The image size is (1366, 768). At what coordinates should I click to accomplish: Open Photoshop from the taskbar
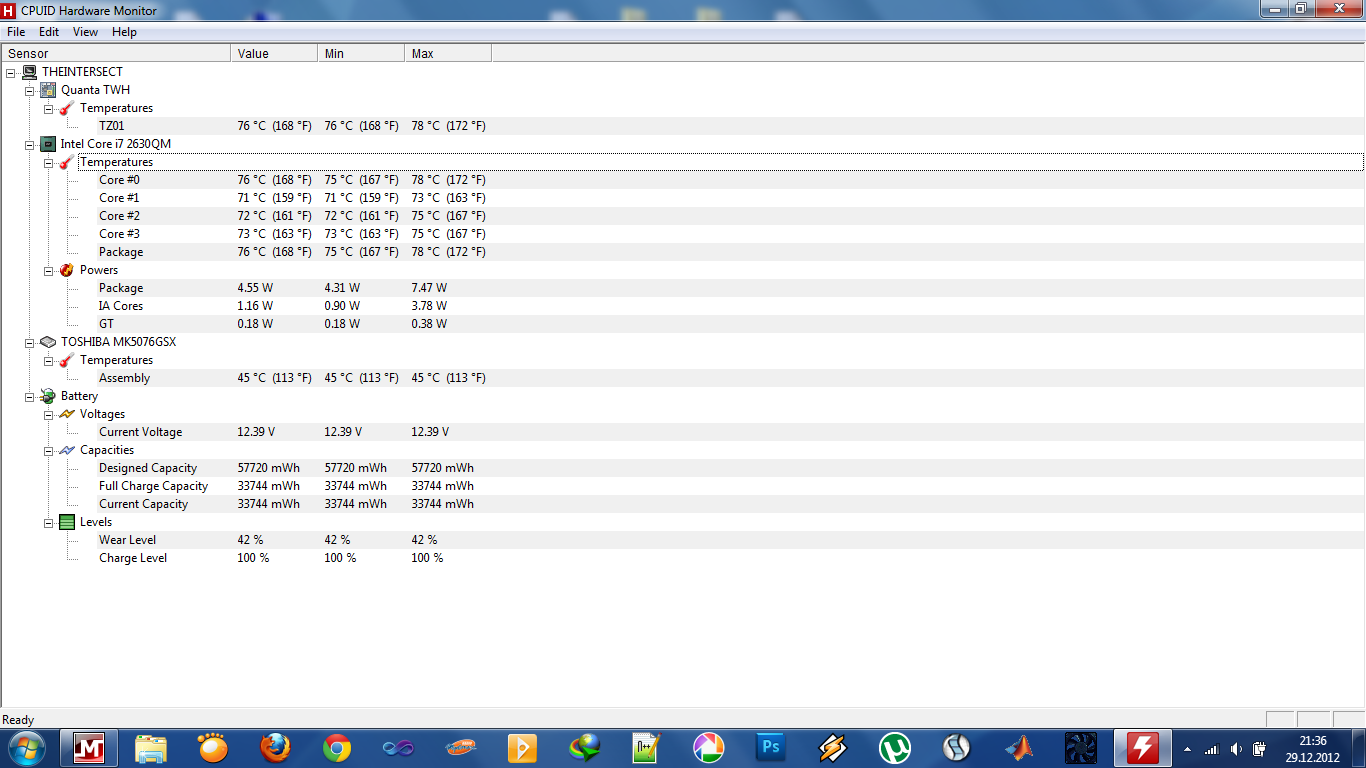pos(770,747)
